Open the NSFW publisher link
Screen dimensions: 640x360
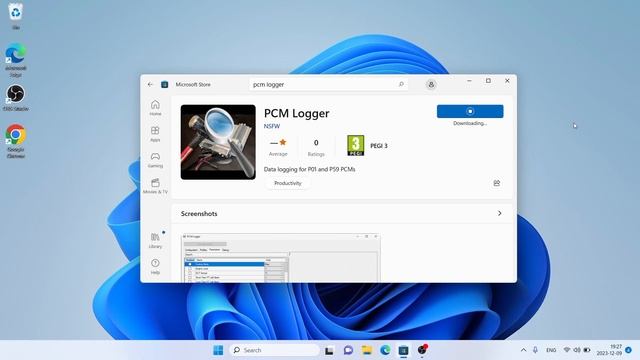(x=272, y=126)
